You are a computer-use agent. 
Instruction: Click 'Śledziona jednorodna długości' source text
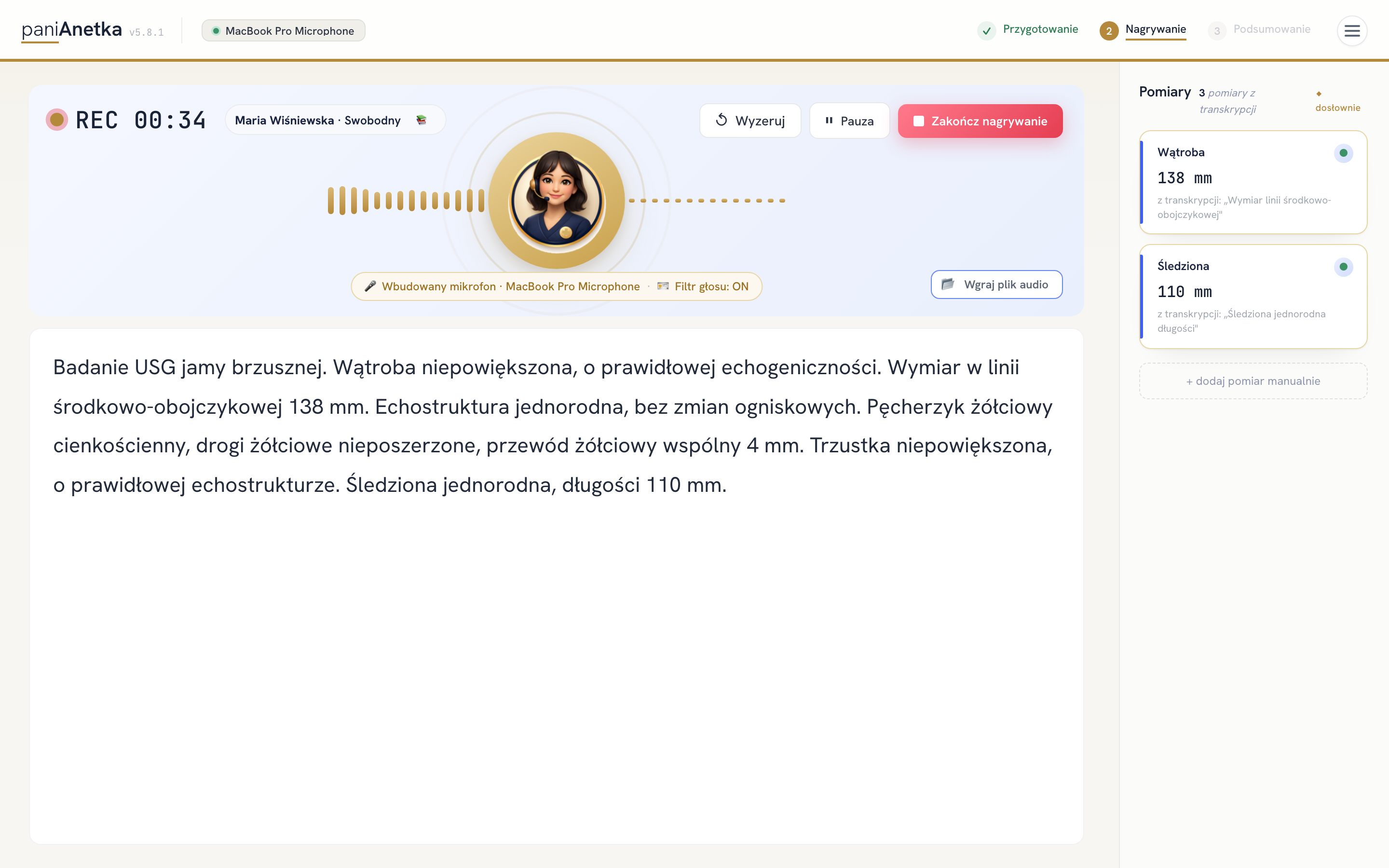click(x=1241, y=321)
